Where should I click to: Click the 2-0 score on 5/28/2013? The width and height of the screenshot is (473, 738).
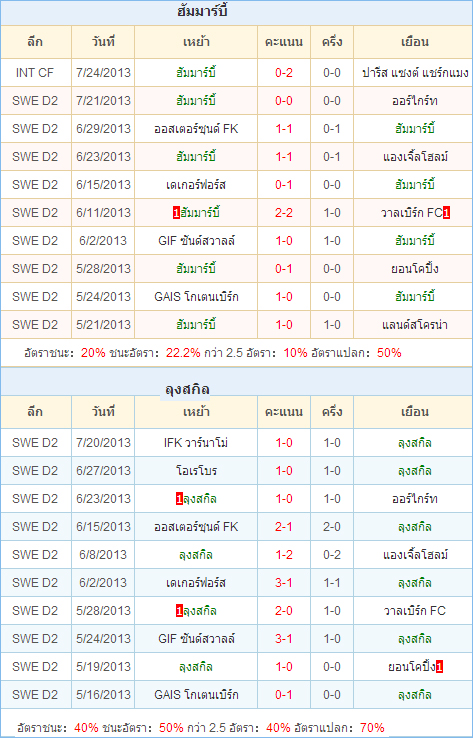[x=284, y=611]
